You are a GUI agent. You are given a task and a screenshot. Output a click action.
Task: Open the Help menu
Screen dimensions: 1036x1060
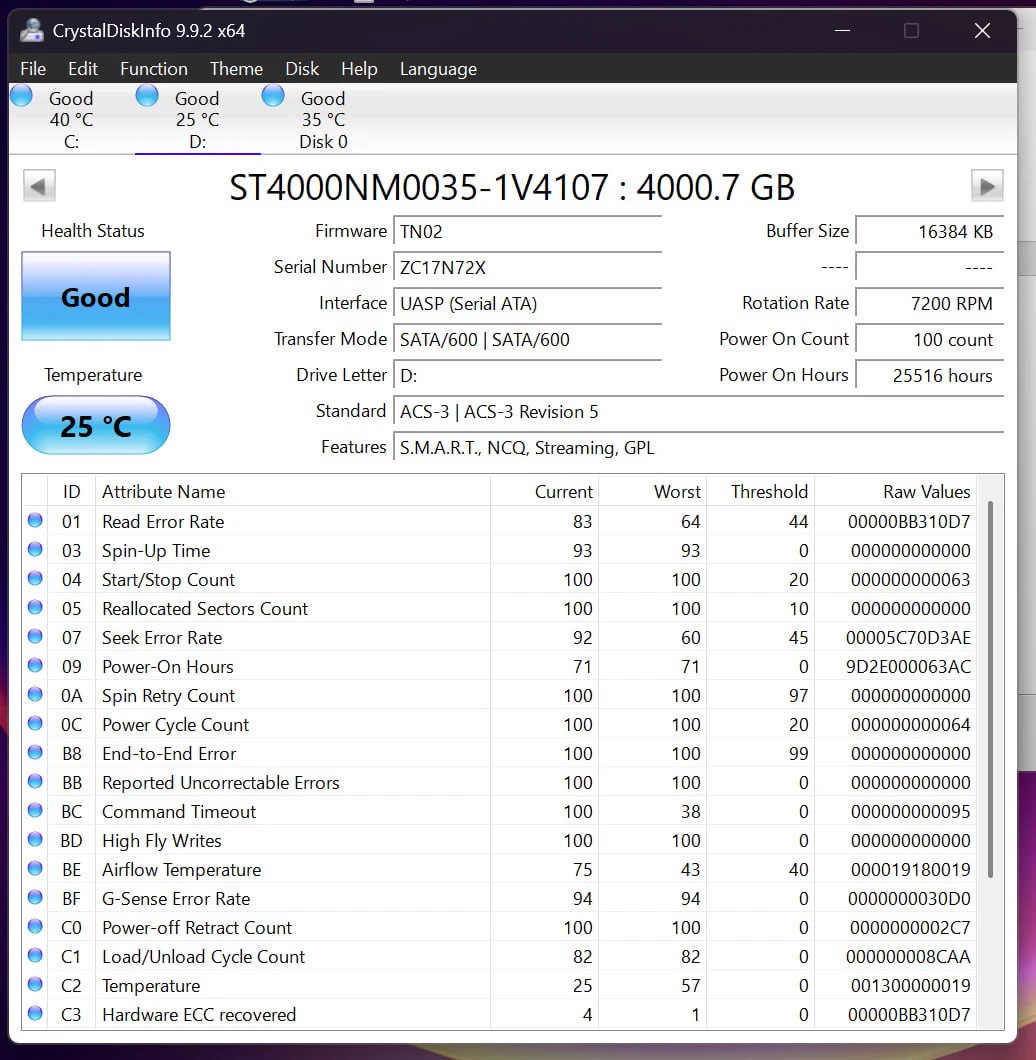[359, 69]
